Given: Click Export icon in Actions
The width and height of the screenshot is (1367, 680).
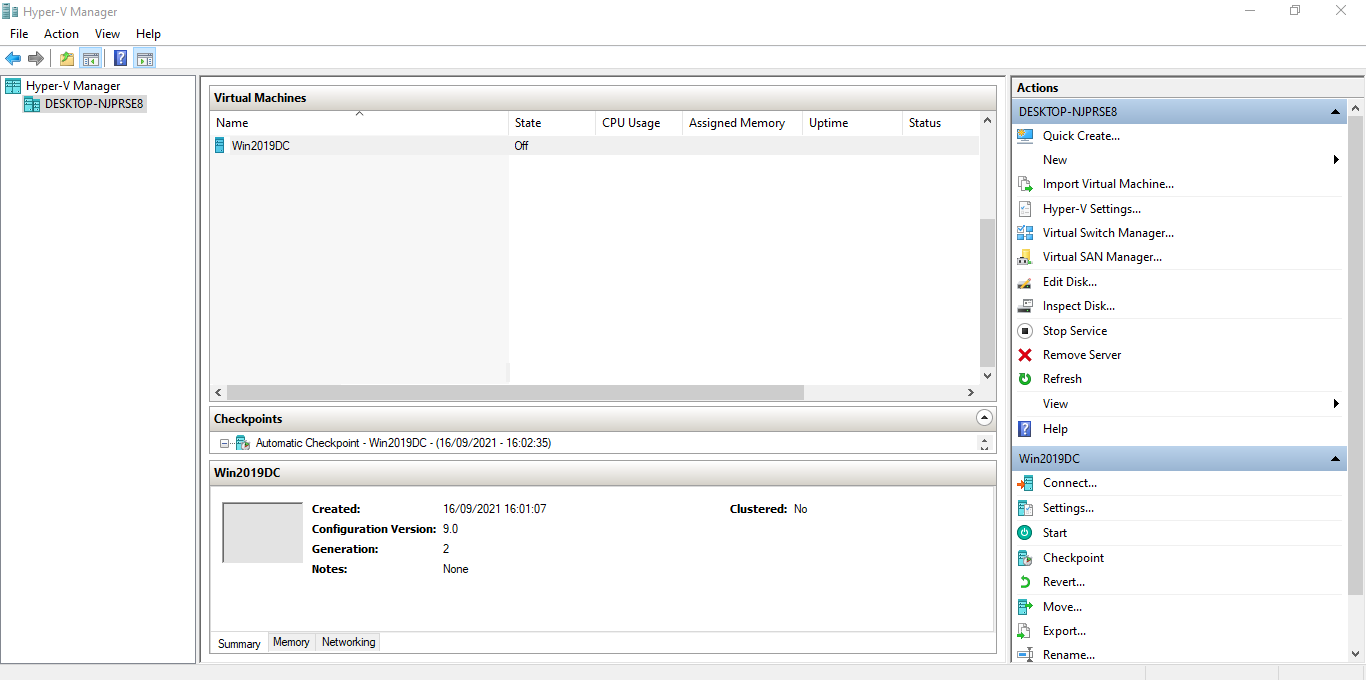Looking at the screenshot, I should tap(1025, 631).
